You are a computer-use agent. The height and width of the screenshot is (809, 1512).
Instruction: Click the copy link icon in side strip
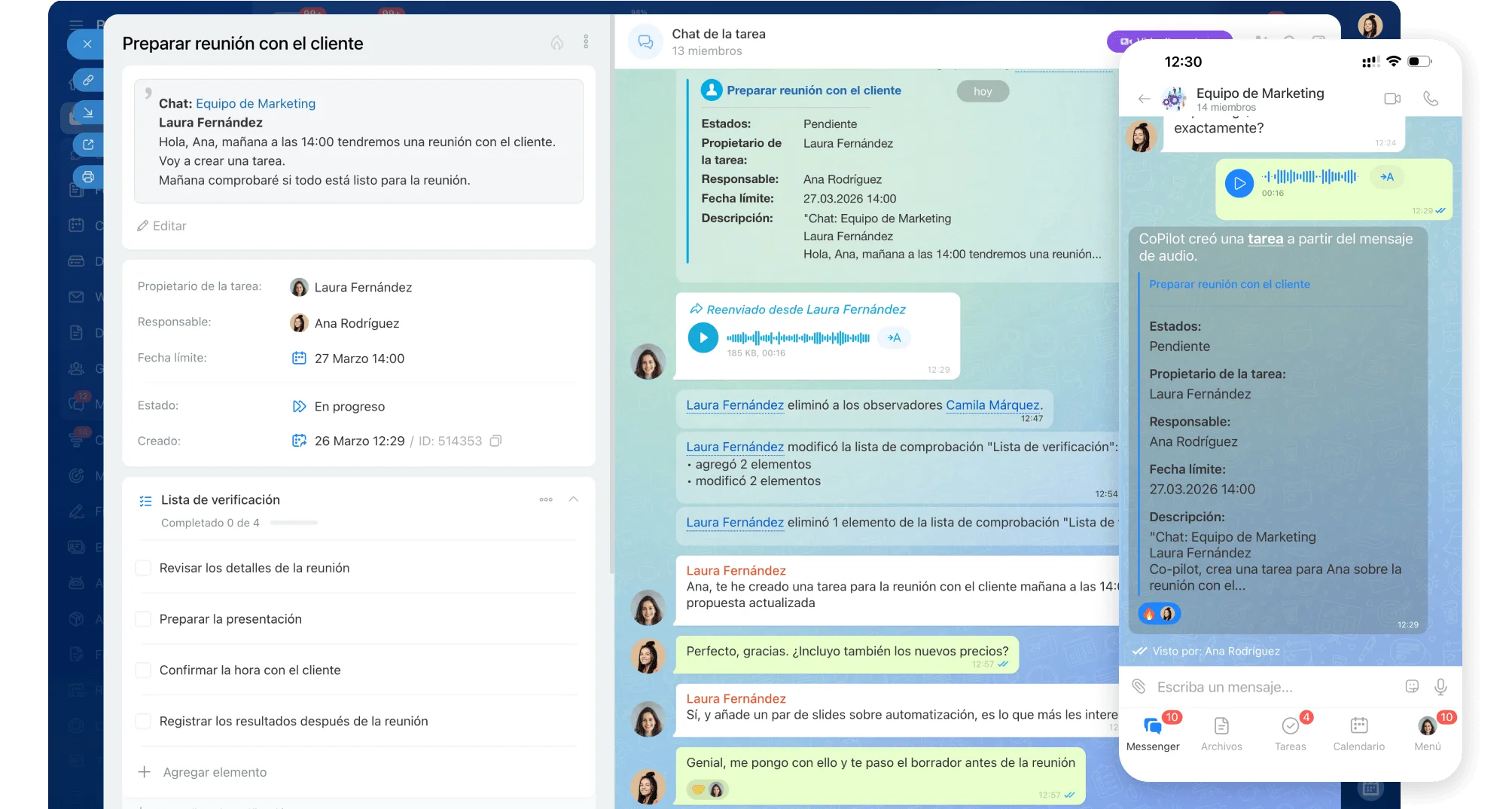88,79
